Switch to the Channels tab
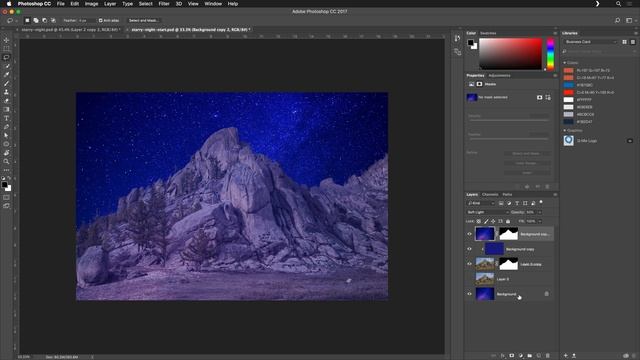Viewport: 640px width, 360px height. click(490, 195)
